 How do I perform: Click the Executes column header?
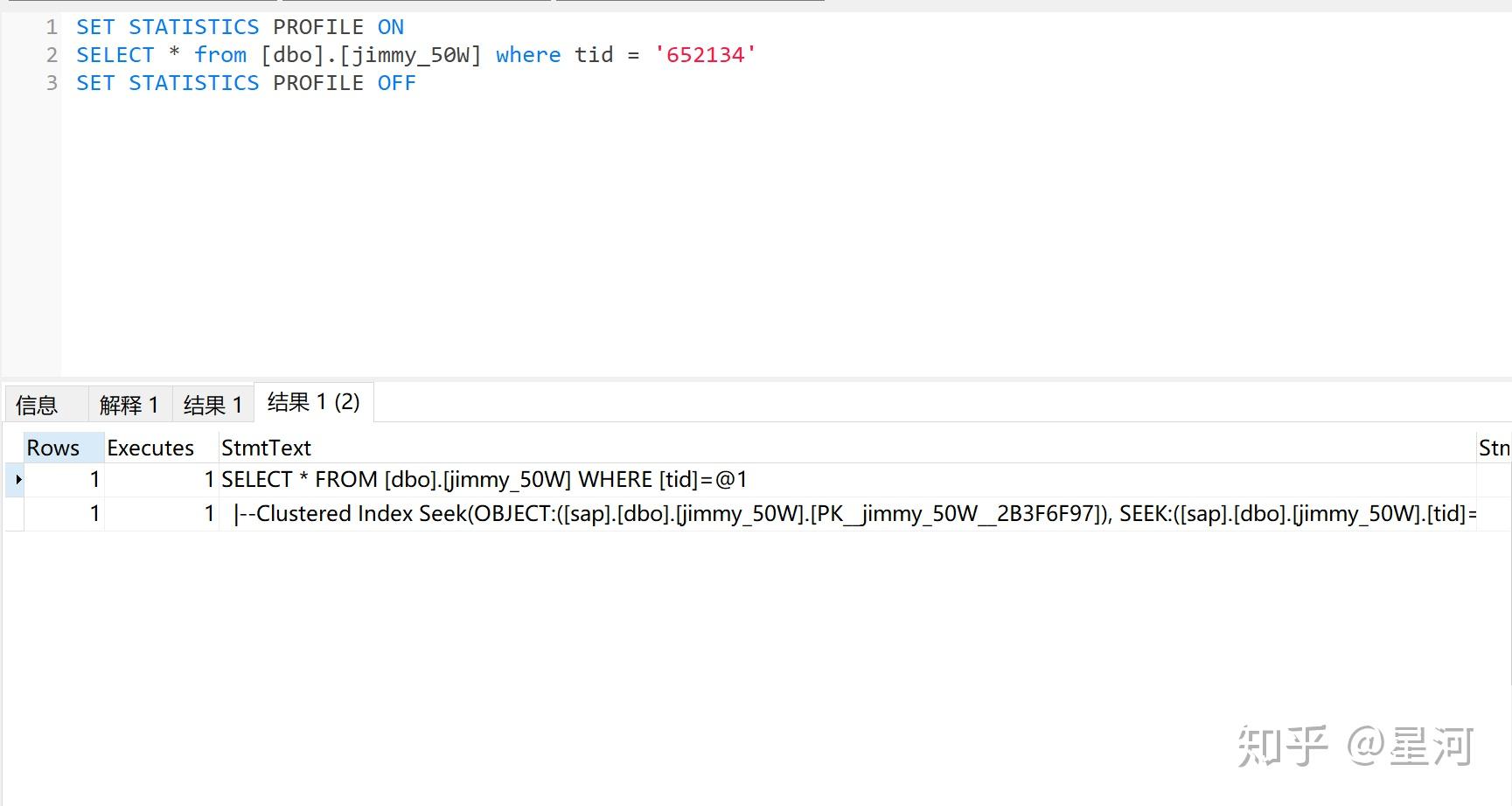click(161, 448)
